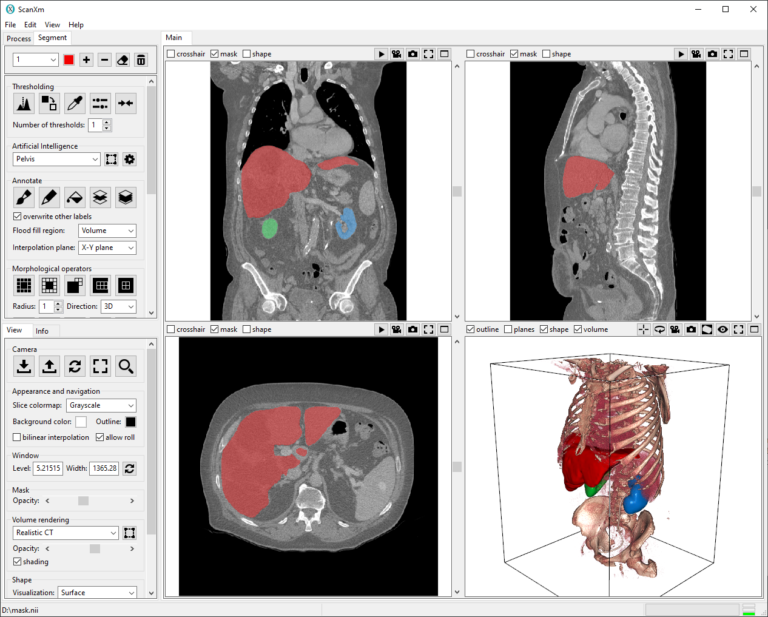The image size is (768, 617).
Task: Click the Mask Opacity slider handle
Action: (83, 500)
